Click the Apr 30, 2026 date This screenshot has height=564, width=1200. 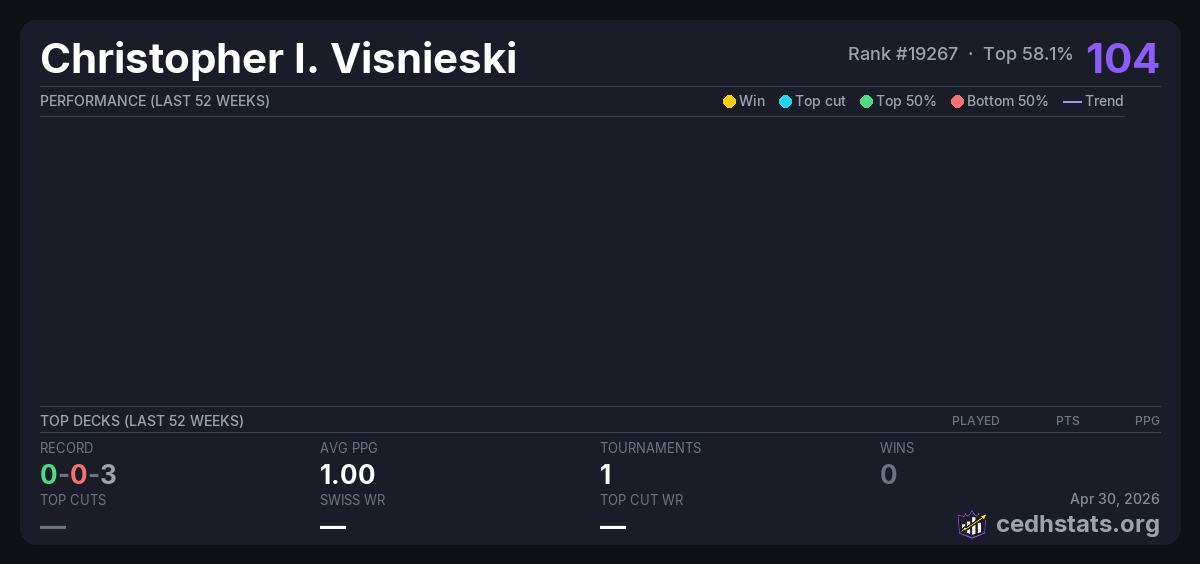(1114, 499)
